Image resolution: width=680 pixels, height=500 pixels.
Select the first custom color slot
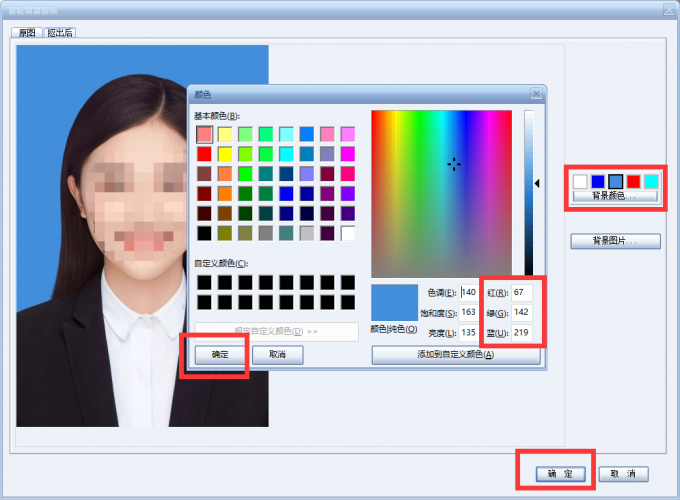(204, 283)
